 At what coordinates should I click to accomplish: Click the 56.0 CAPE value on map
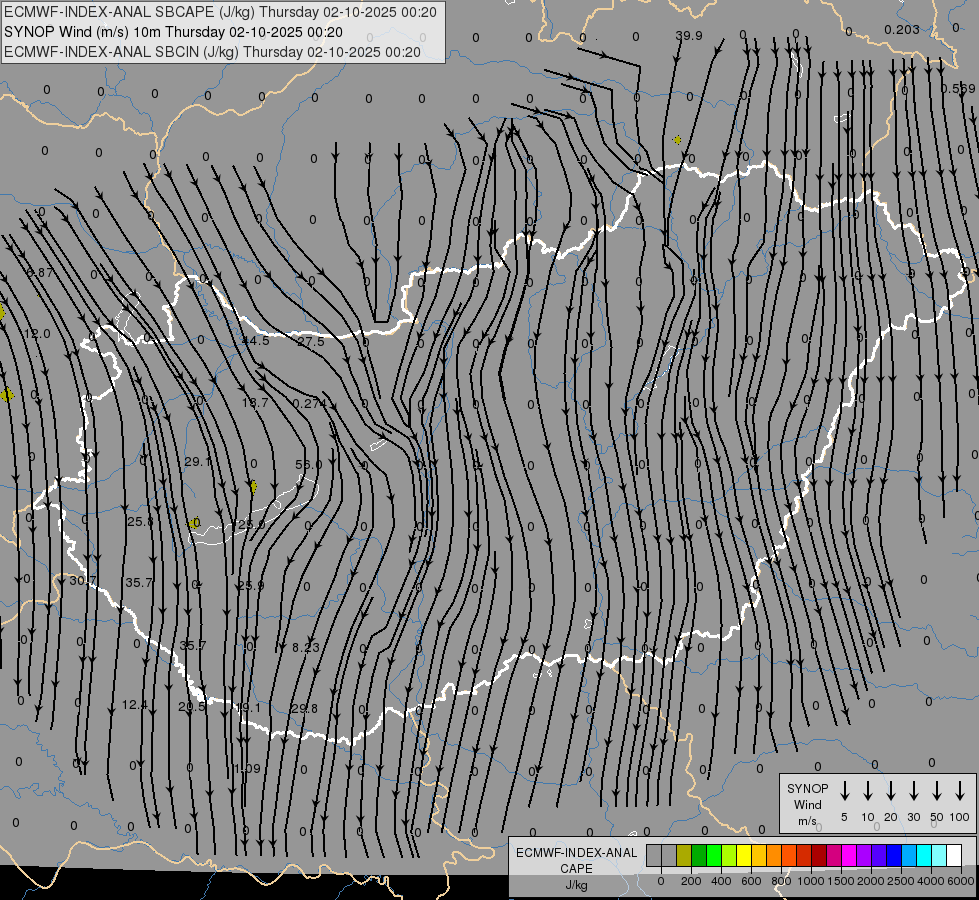pos(308,465)
